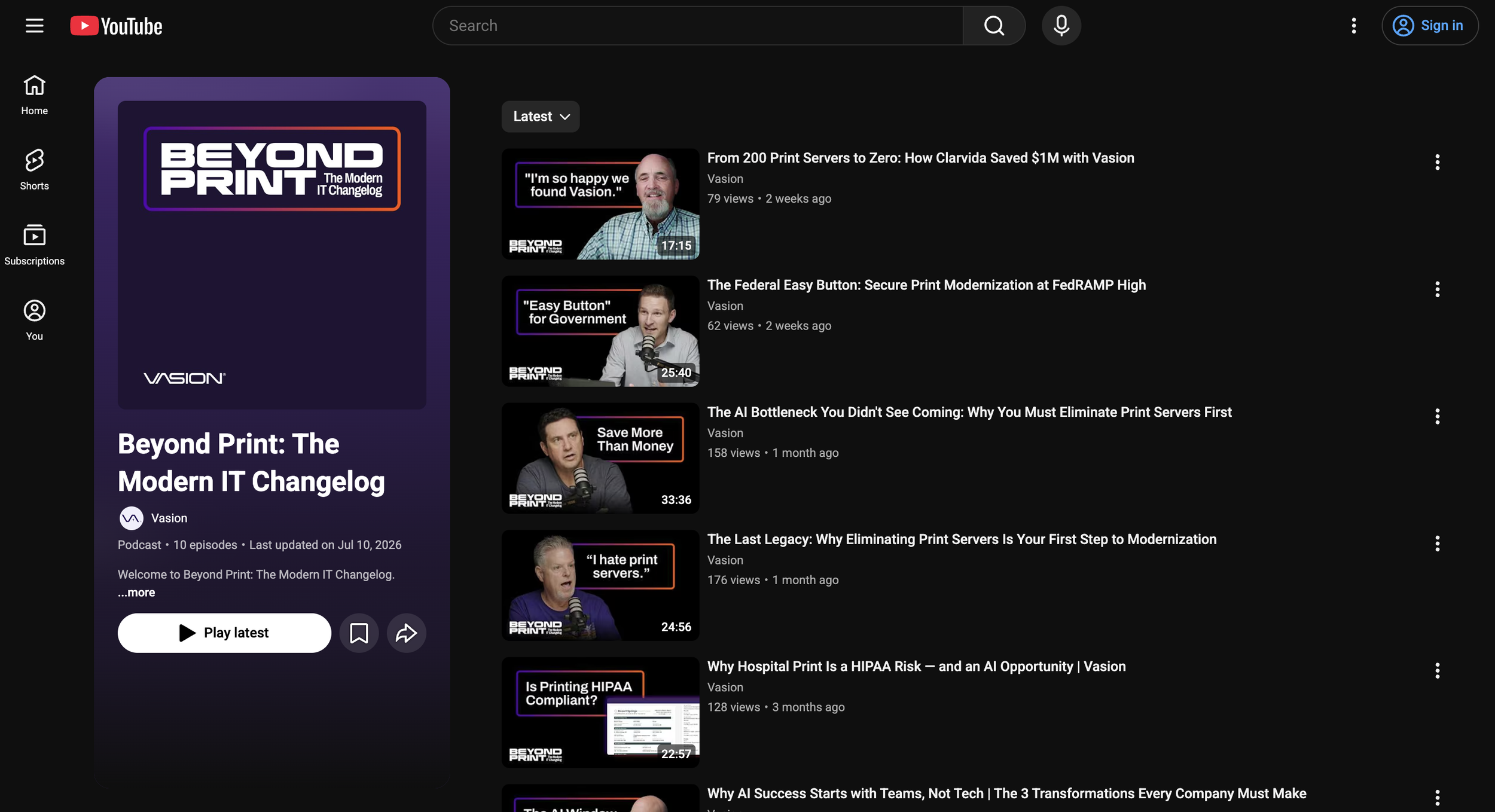Viewport: 1495px width, 812px height.
Task: Open options for the AI Success Starts video
Action: [1438, 798]
